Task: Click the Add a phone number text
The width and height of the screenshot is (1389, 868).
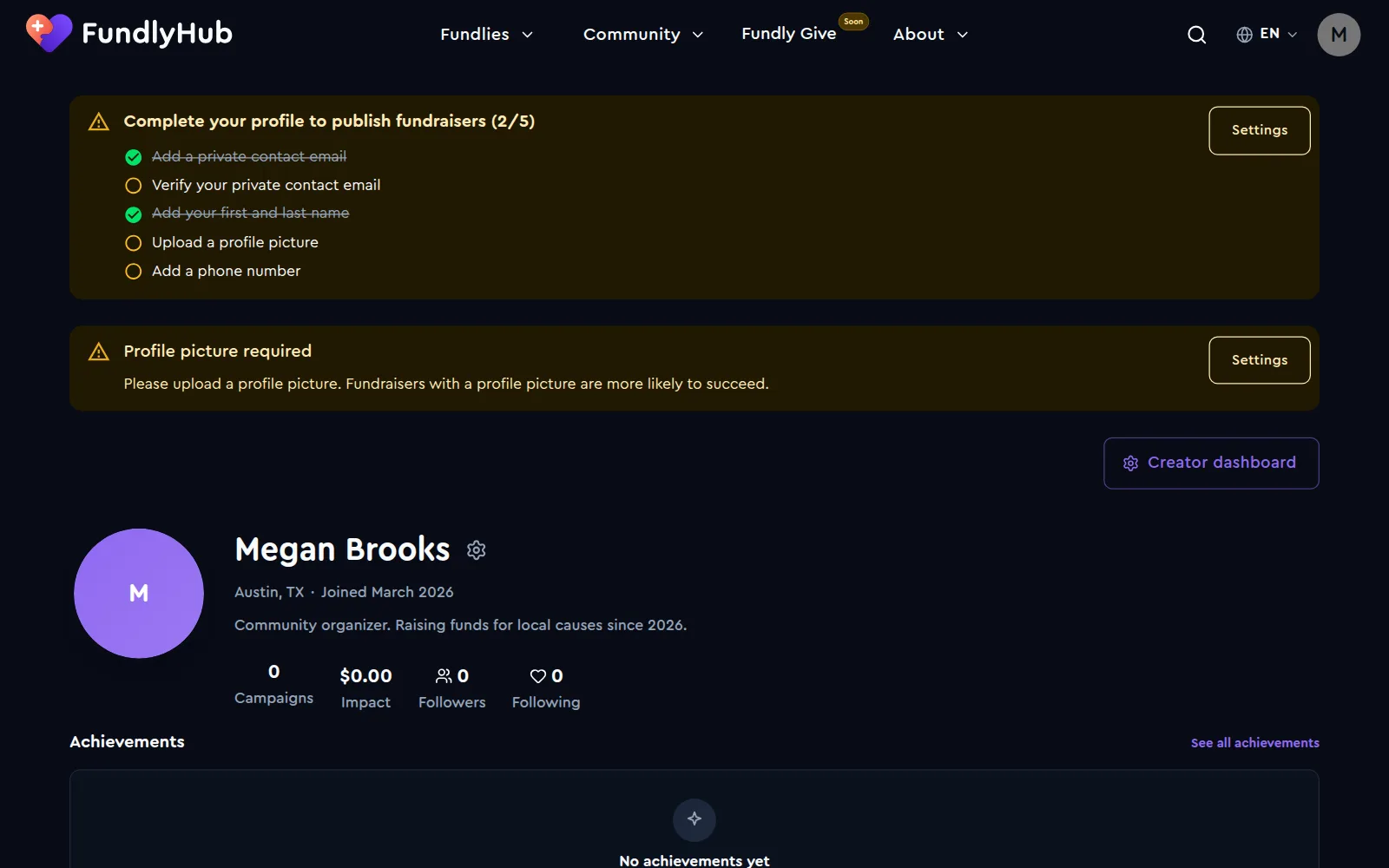Action: [x=227, y=271]
